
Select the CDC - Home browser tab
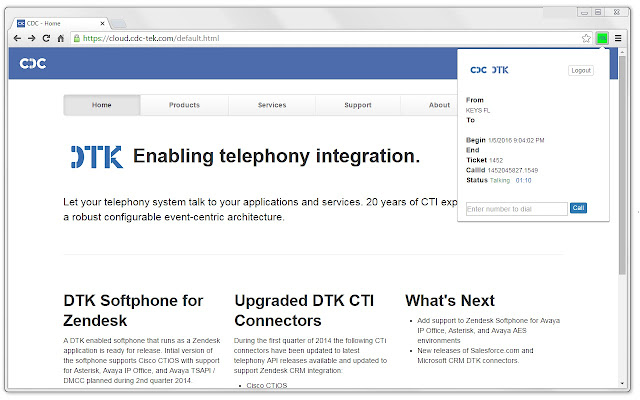59,24
